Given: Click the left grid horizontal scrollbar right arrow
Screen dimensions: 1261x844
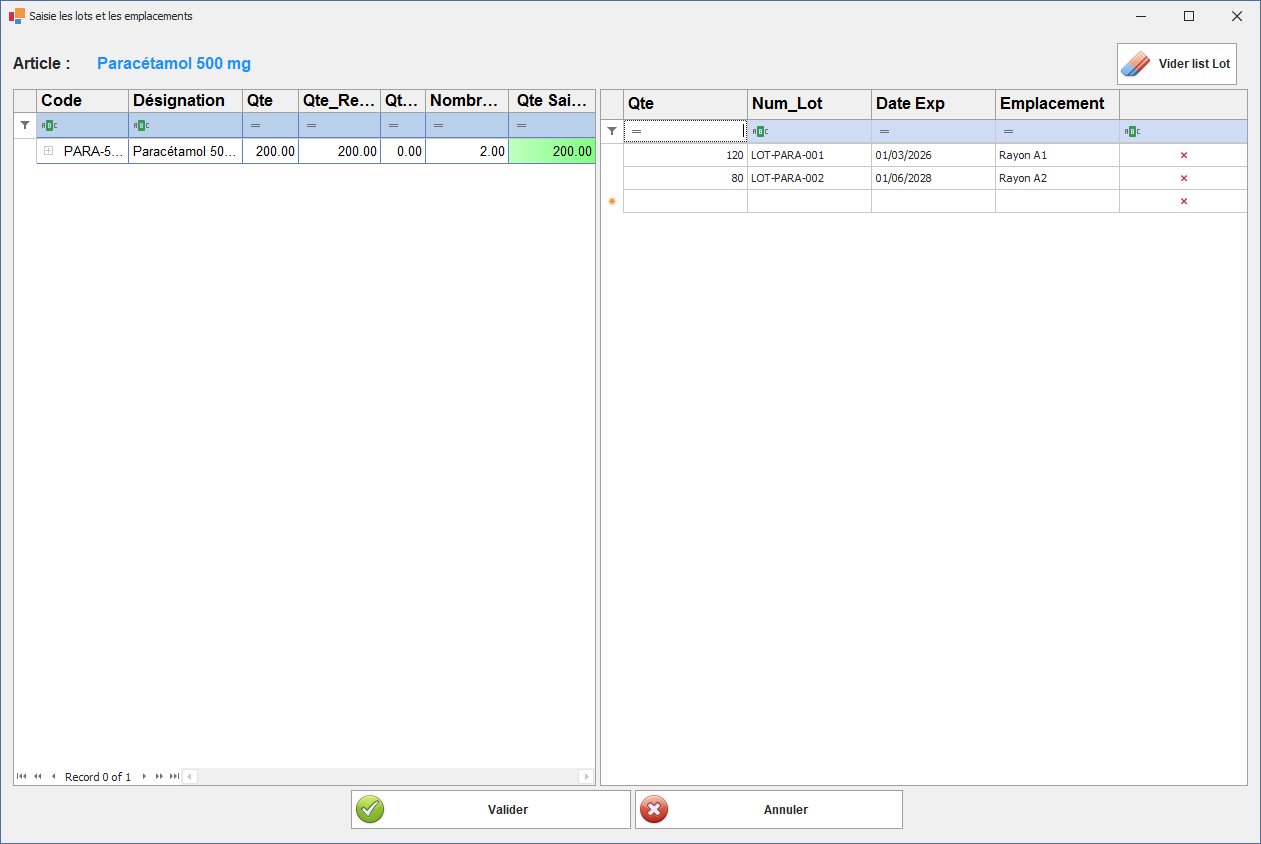Looking at the screenshot, I should [587, 777].
